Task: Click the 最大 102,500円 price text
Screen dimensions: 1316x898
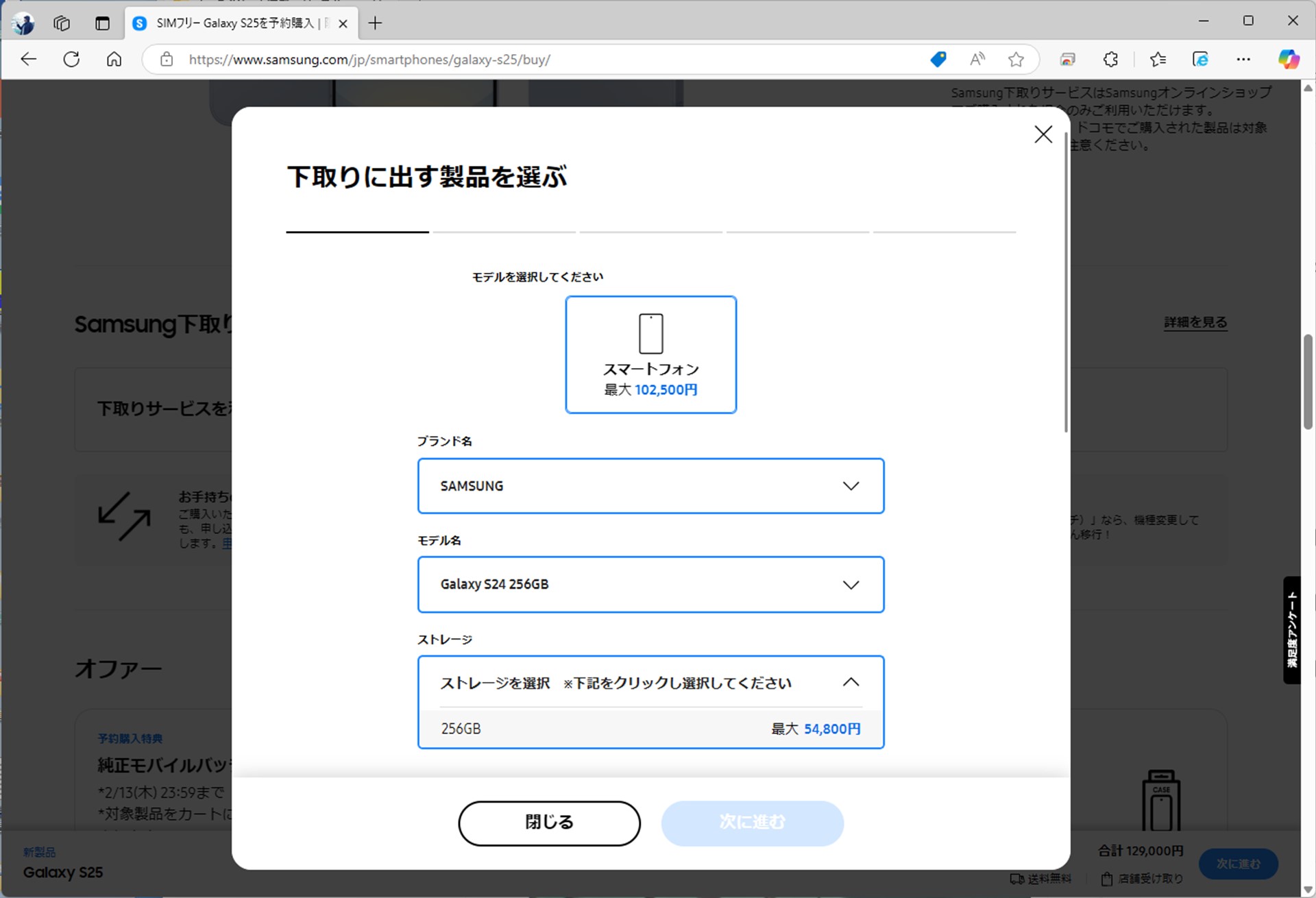Action: pos(650,389)
